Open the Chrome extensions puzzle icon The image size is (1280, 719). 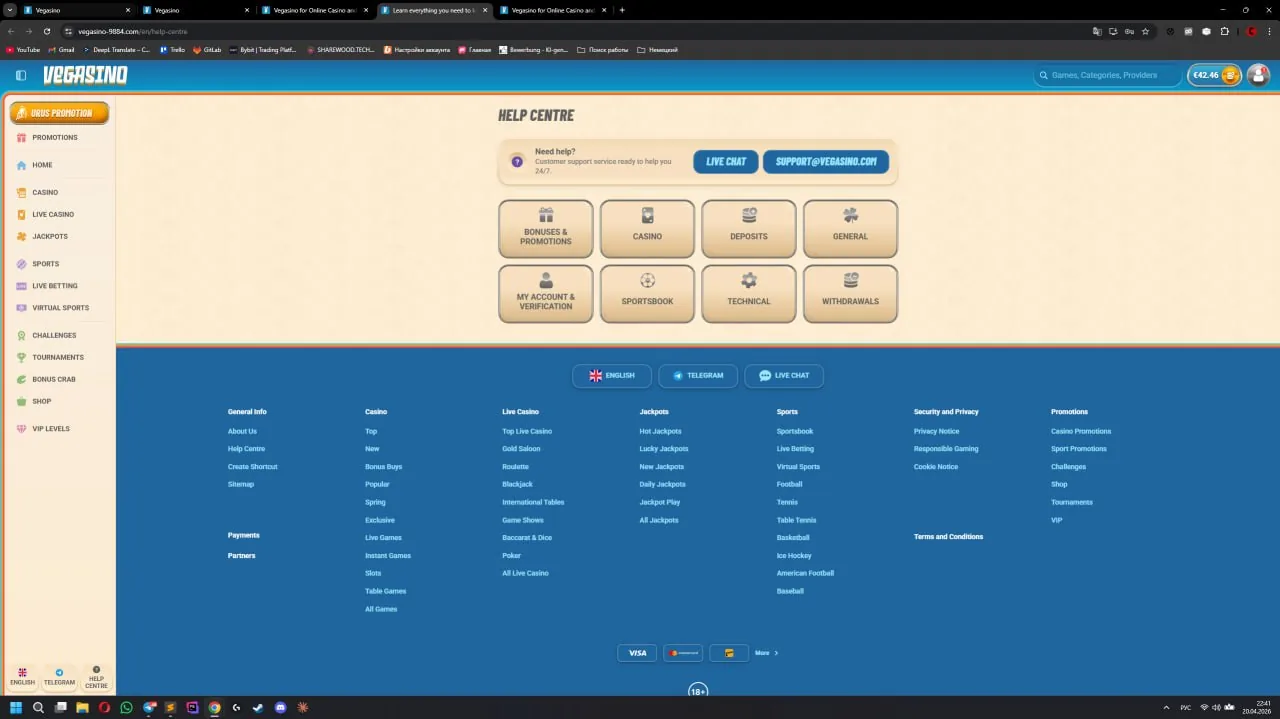click(x=1225, y=31)
